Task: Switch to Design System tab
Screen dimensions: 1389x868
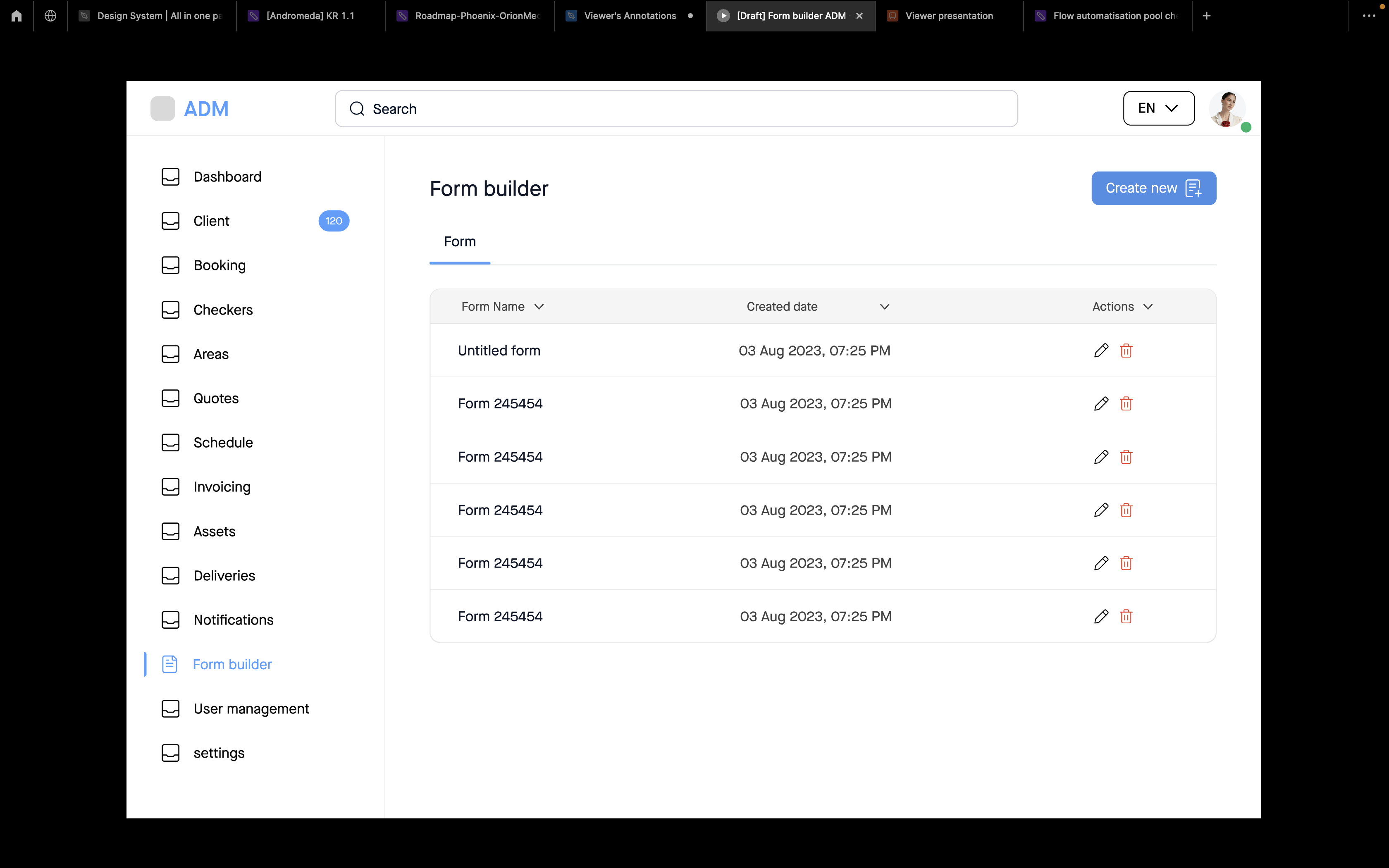Action: (x=152, y=16)
